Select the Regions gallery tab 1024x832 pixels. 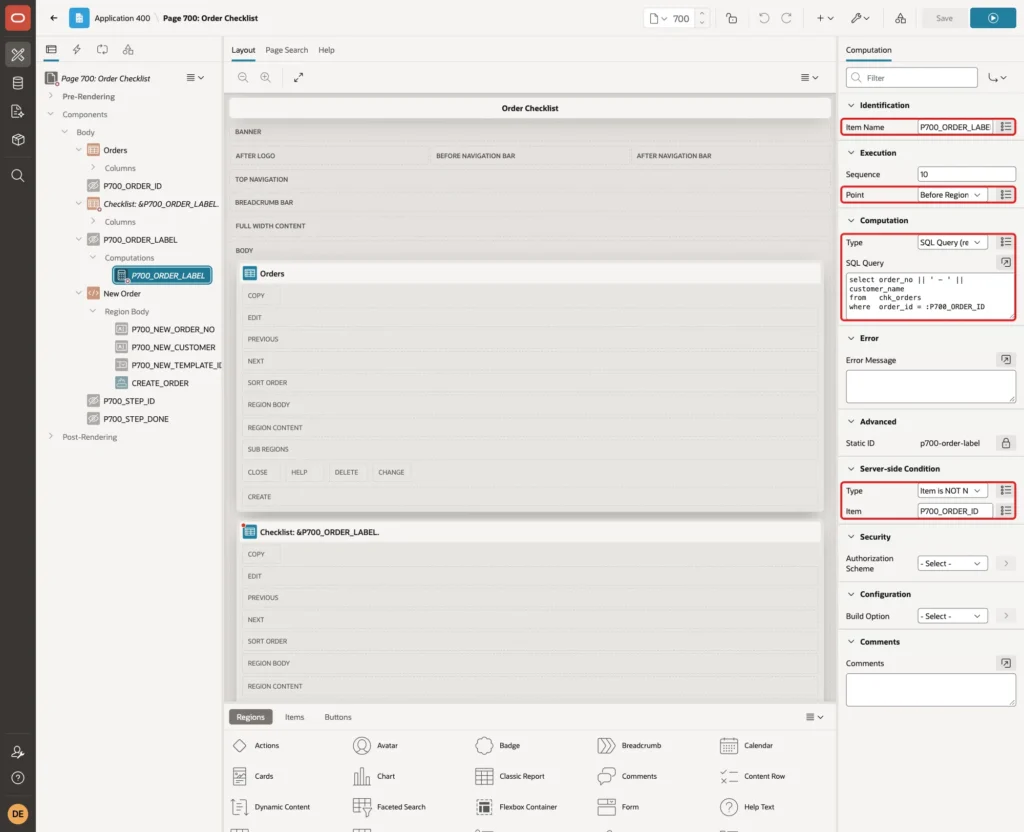(250, 717)
